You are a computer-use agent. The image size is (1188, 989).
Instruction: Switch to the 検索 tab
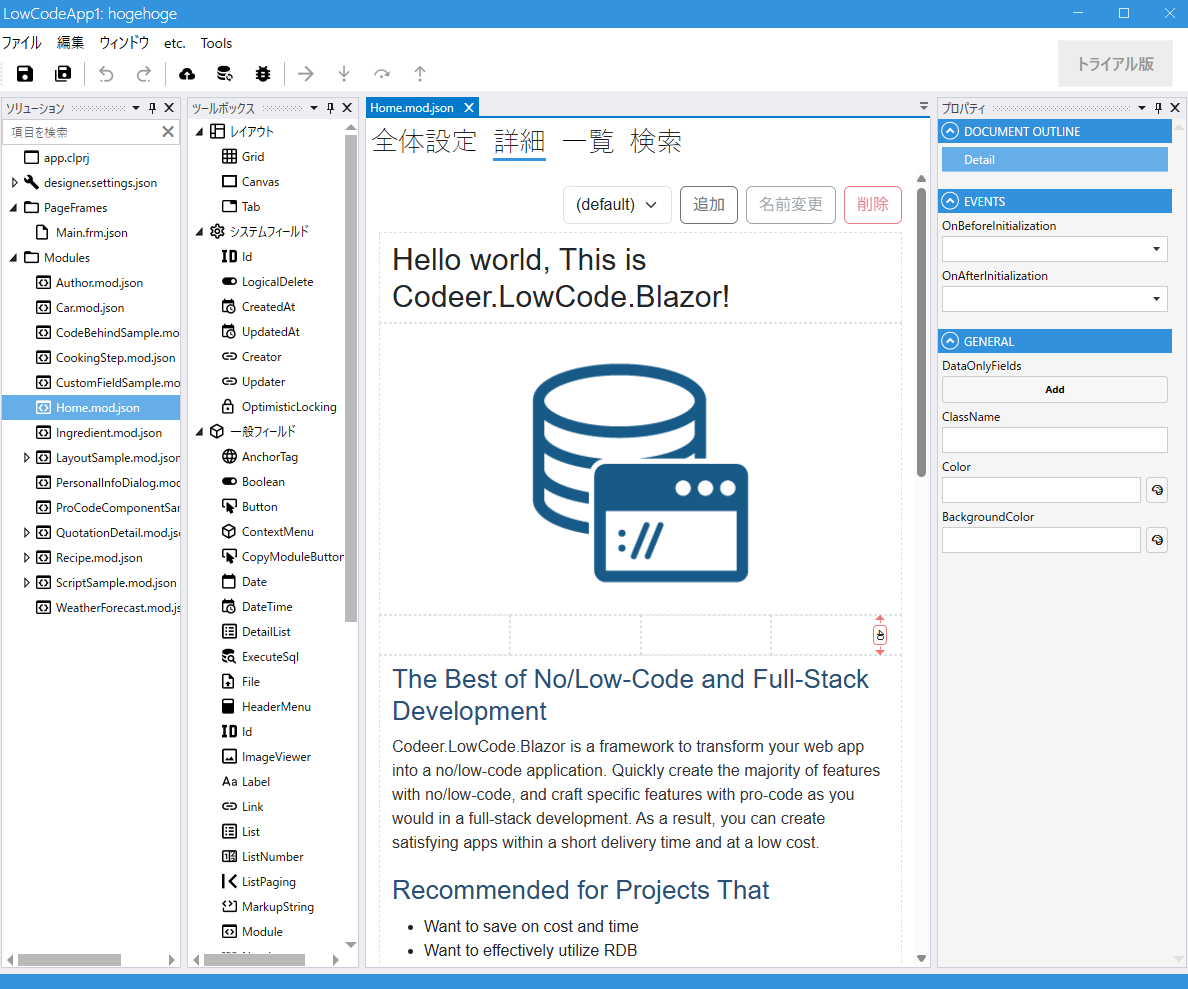pos(656,141)
